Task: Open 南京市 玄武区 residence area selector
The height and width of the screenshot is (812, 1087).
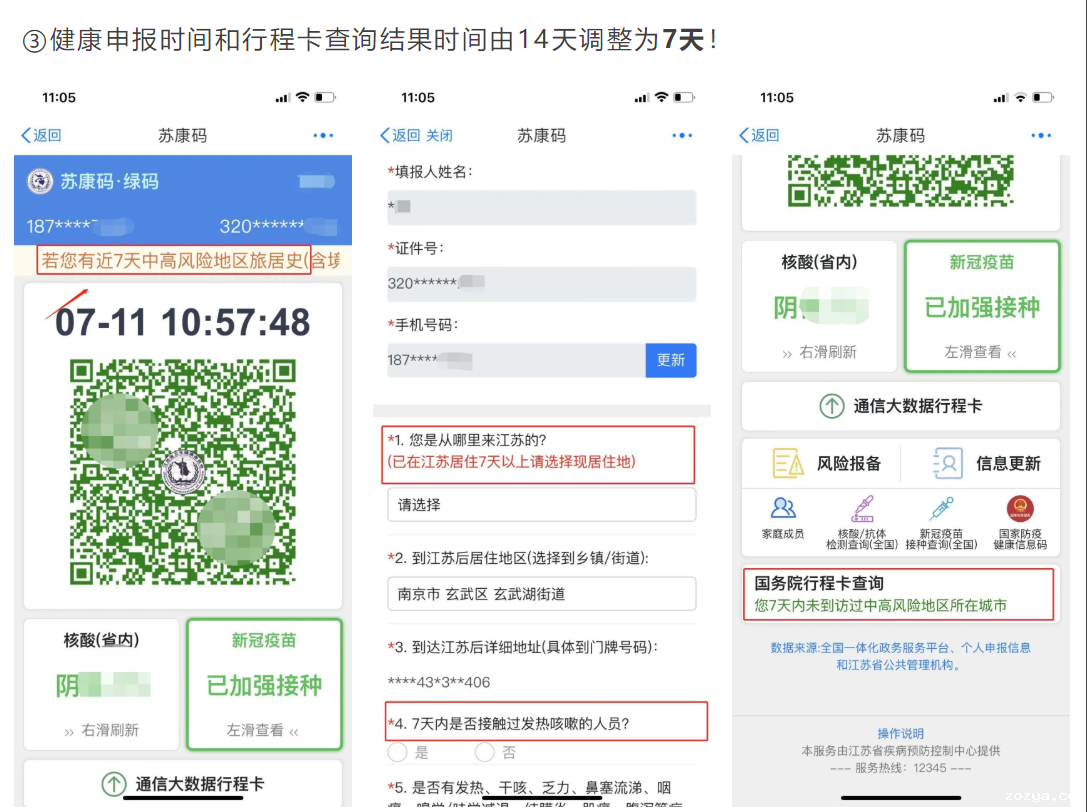Action: point(541,594)
